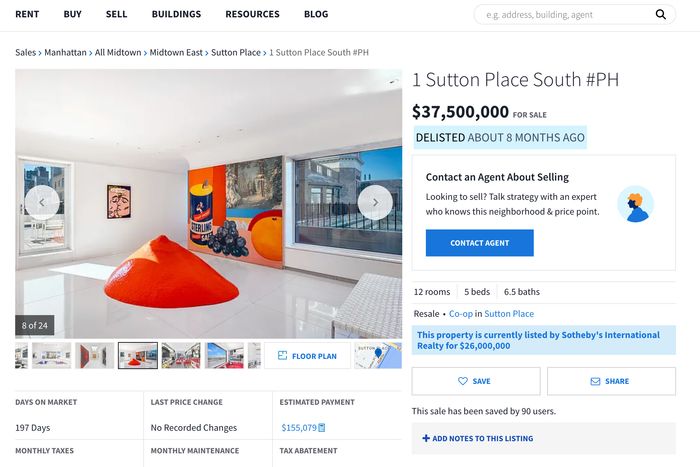Click the plus to add listing notes

tap(426, 438)
